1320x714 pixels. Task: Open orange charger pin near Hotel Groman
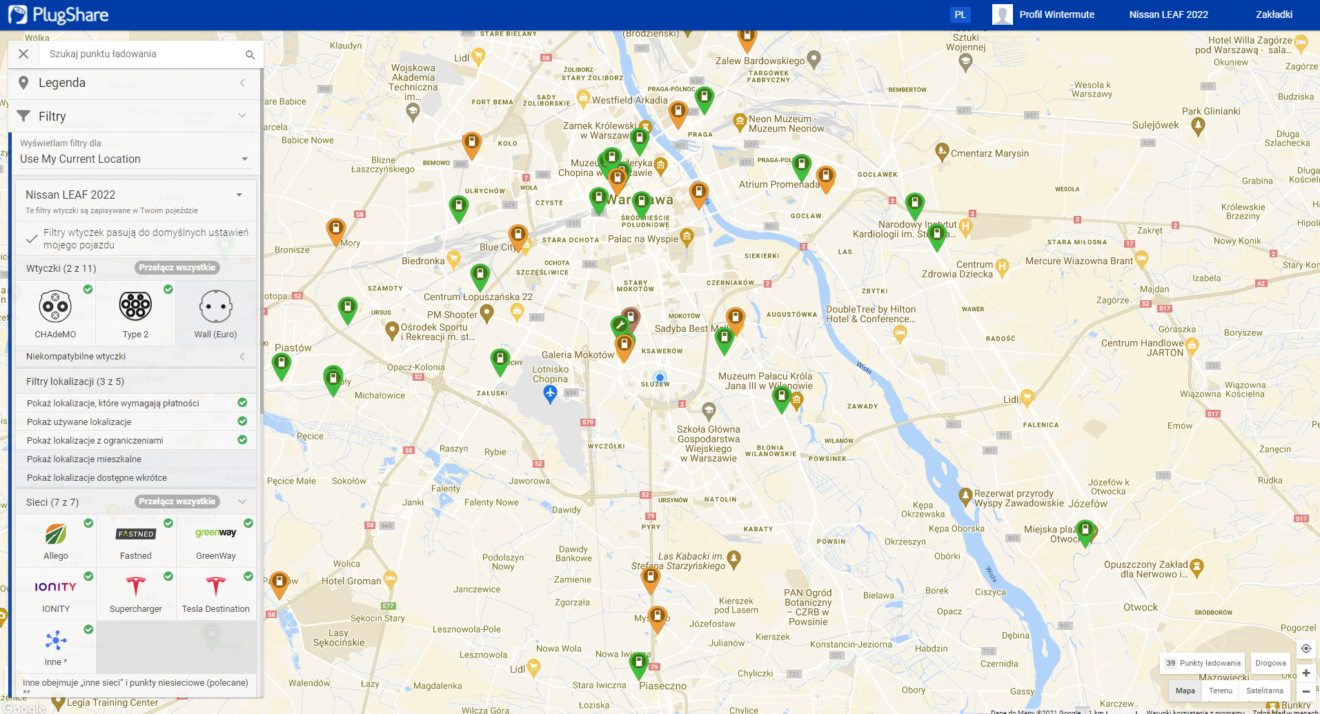click(279, 584)
